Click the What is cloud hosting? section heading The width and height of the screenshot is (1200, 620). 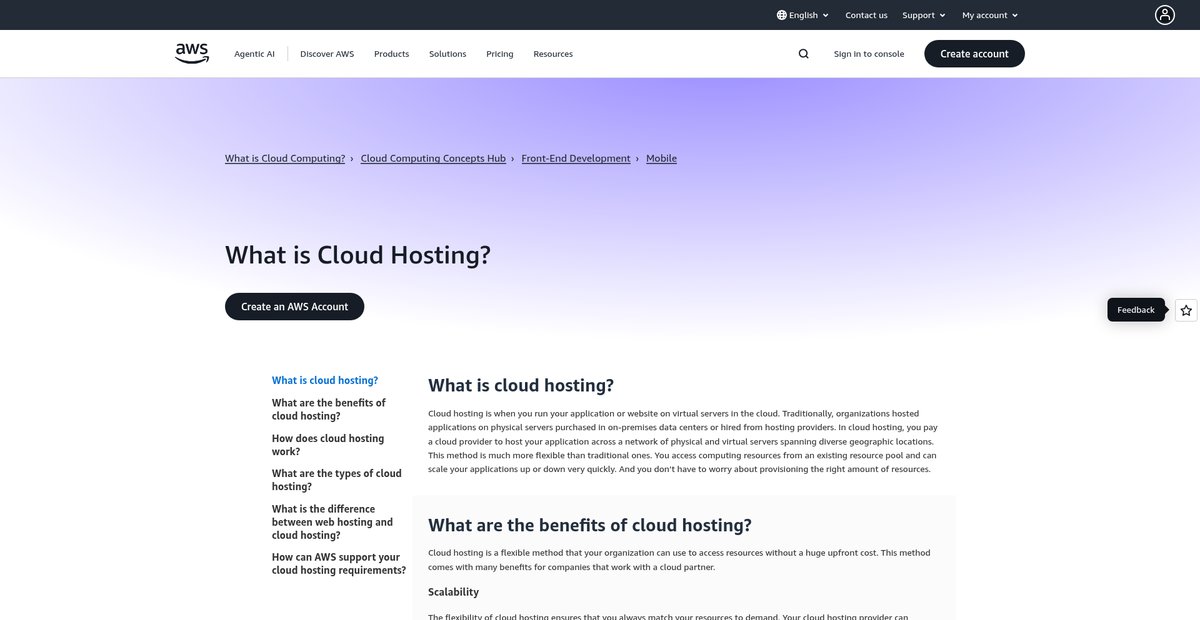pyautogui.click(x=521, y=386)
